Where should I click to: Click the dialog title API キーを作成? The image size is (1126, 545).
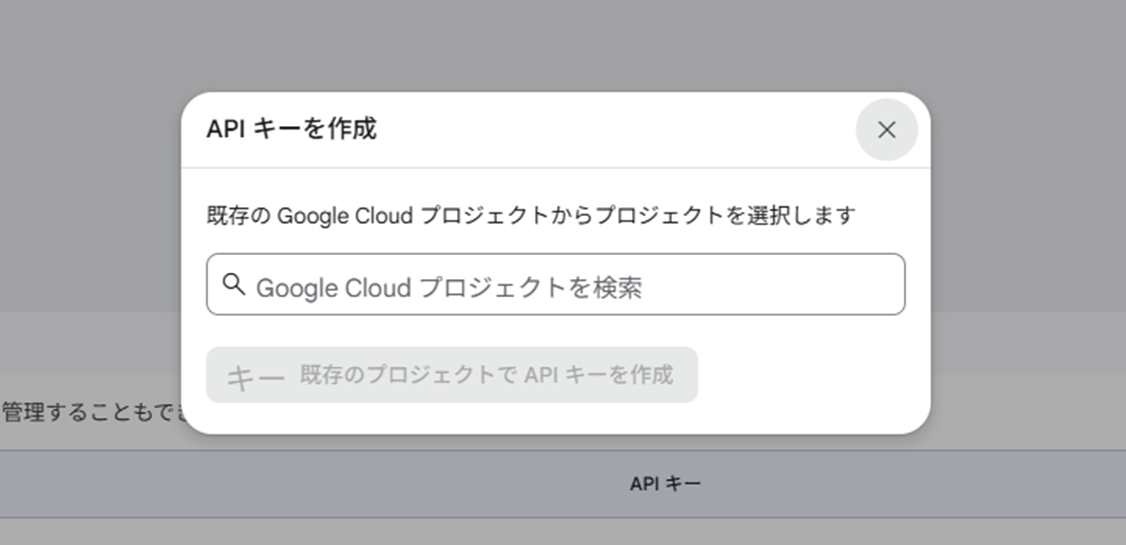tap(291, 129)
